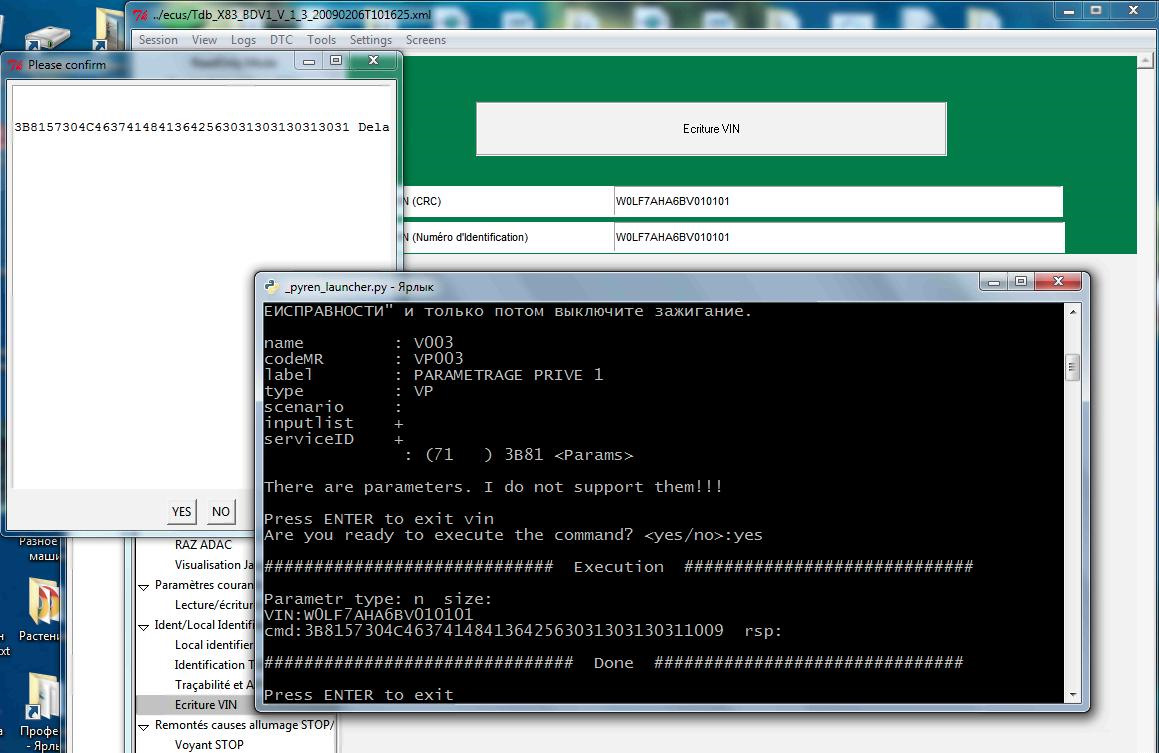Viewport: 1159px width, 753px height.
Task: Click the VIN (CRC) value field
Action: [x=837, y=201]
